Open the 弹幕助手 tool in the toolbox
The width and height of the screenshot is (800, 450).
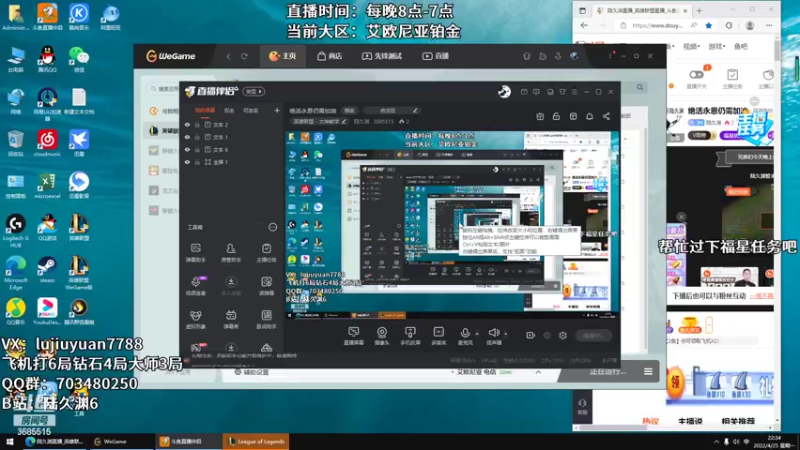click(x=195, y=253)
